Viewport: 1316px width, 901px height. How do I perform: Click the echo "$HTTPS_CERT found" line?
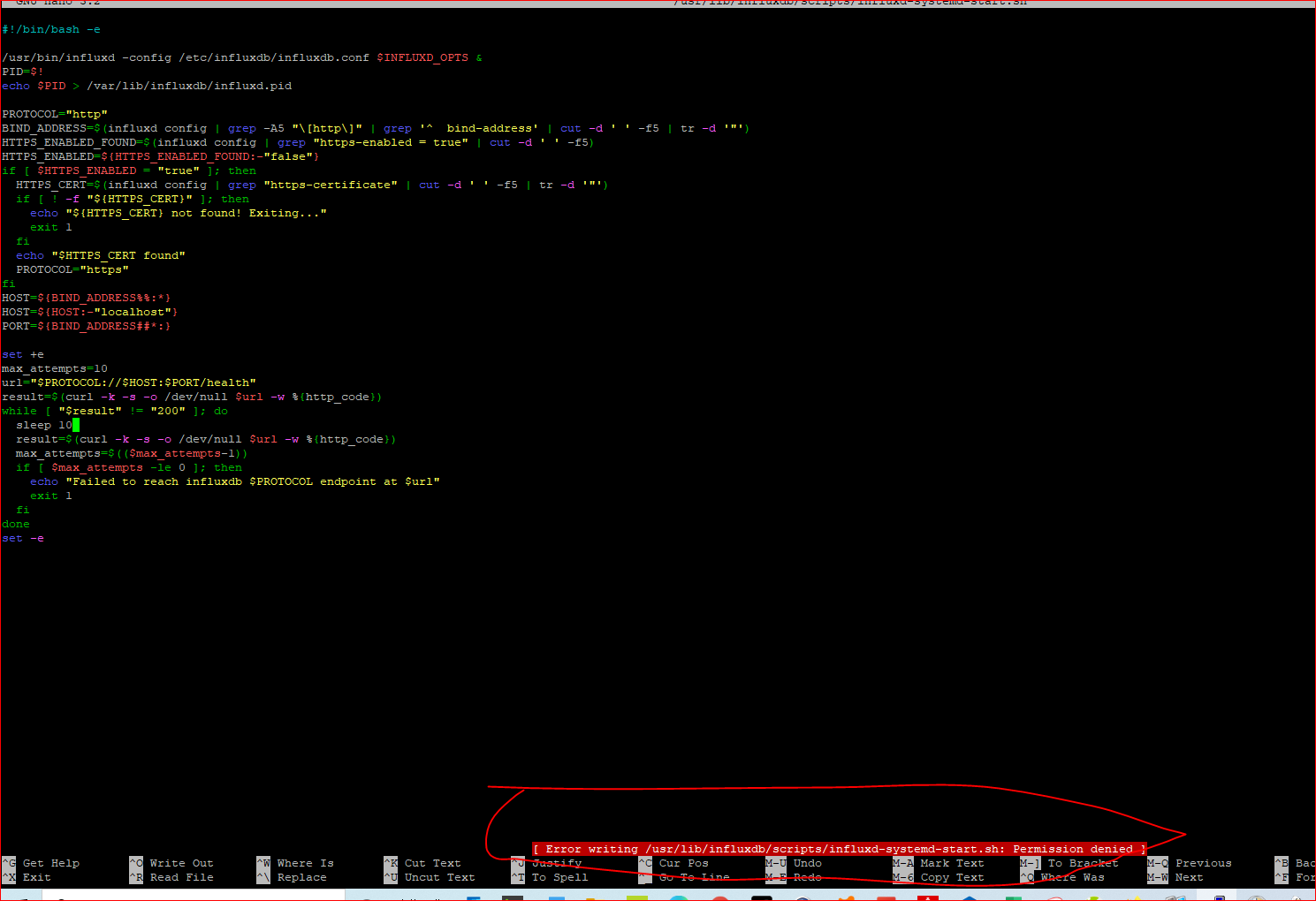pos(101,255)
